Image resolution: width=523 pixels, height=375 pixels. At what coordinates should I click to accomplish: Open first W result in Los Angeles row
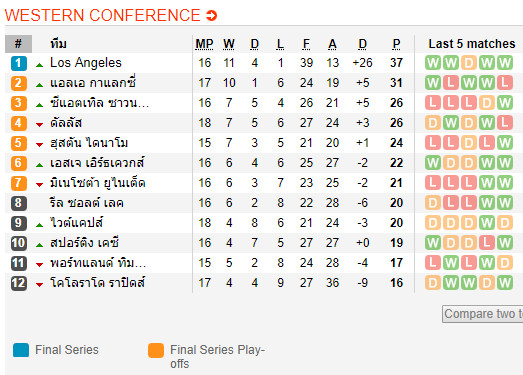click(x=433, y=63)
